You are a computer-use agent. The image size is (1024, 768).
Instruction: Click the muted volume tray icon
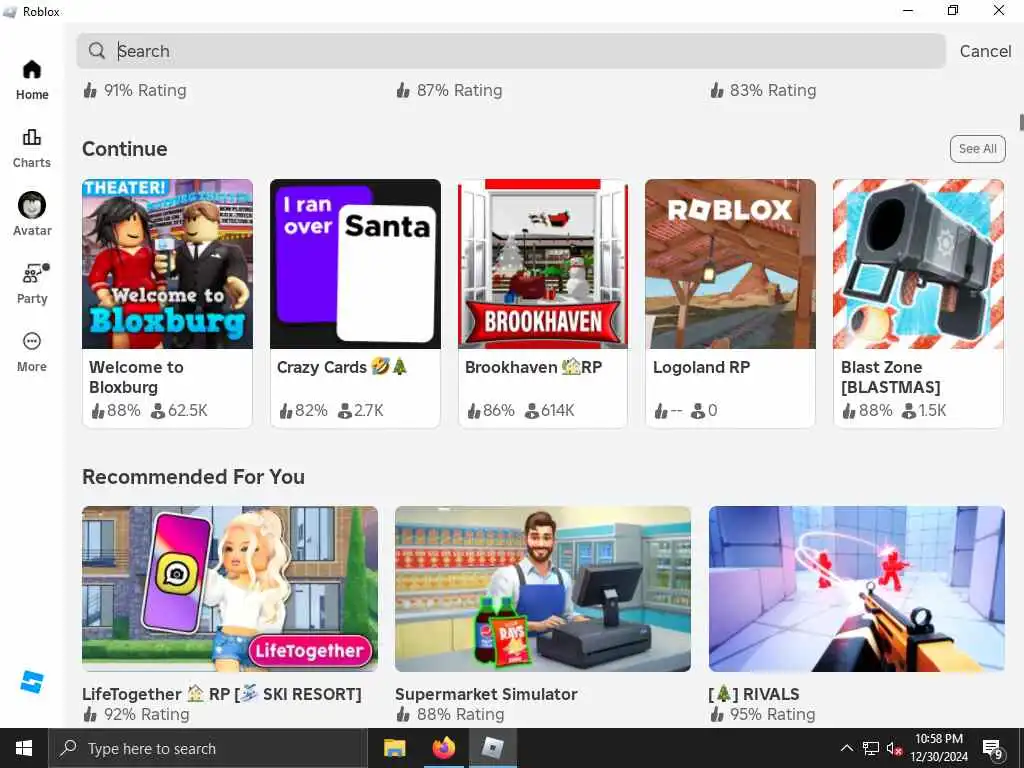[x=894, y=748]
